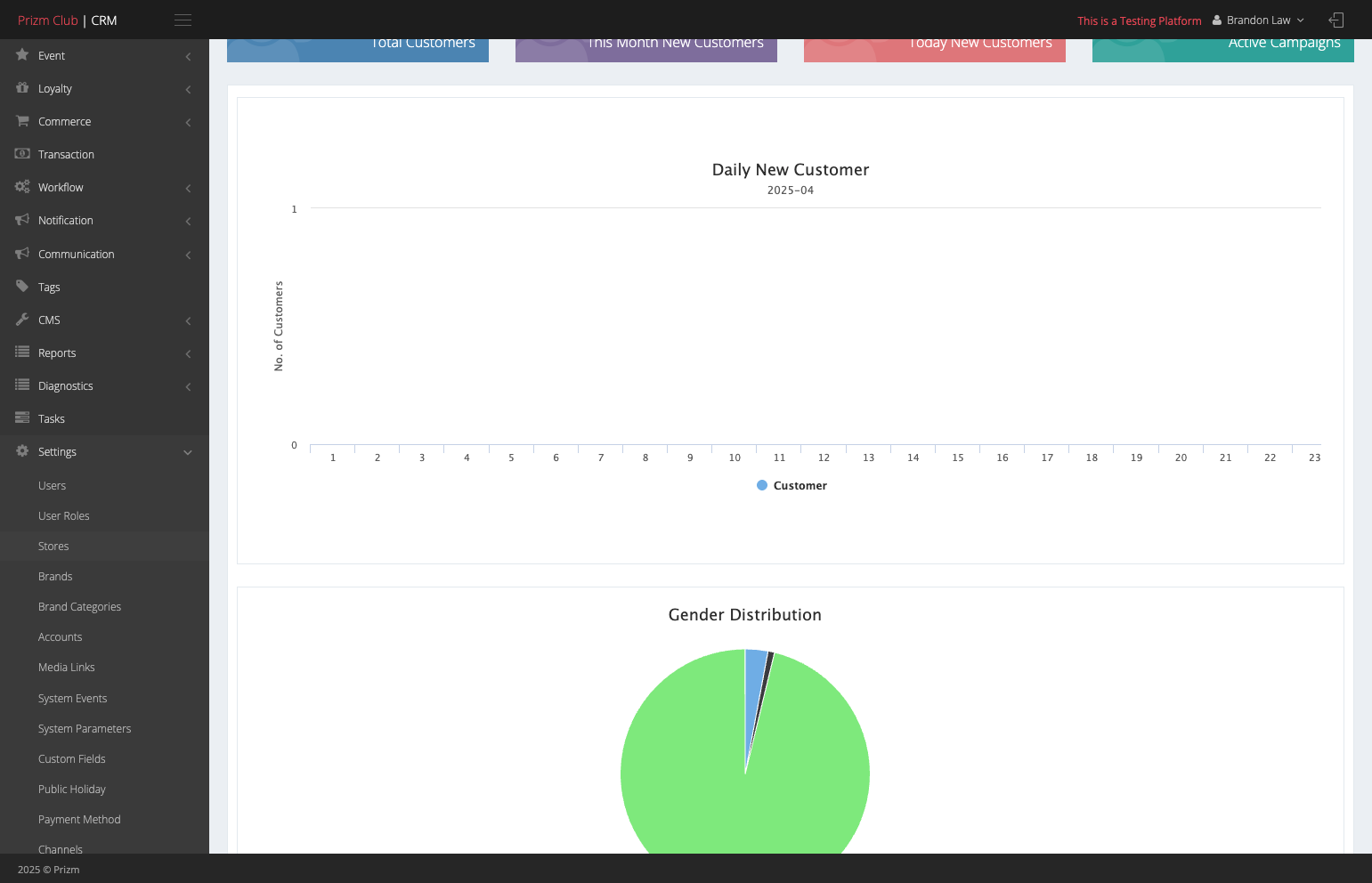The height and width of the screenshot is (883, 1372).
Task: Open System Parameters settings page
Action: pyautogui.click(x=85, y=728)
